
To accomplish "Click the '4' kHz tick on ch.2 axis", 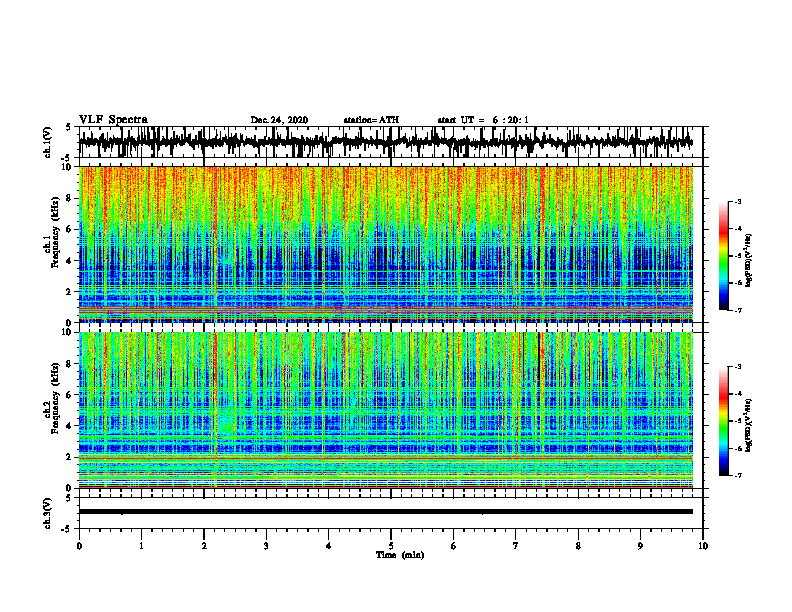I will click(x=70, y=426).
